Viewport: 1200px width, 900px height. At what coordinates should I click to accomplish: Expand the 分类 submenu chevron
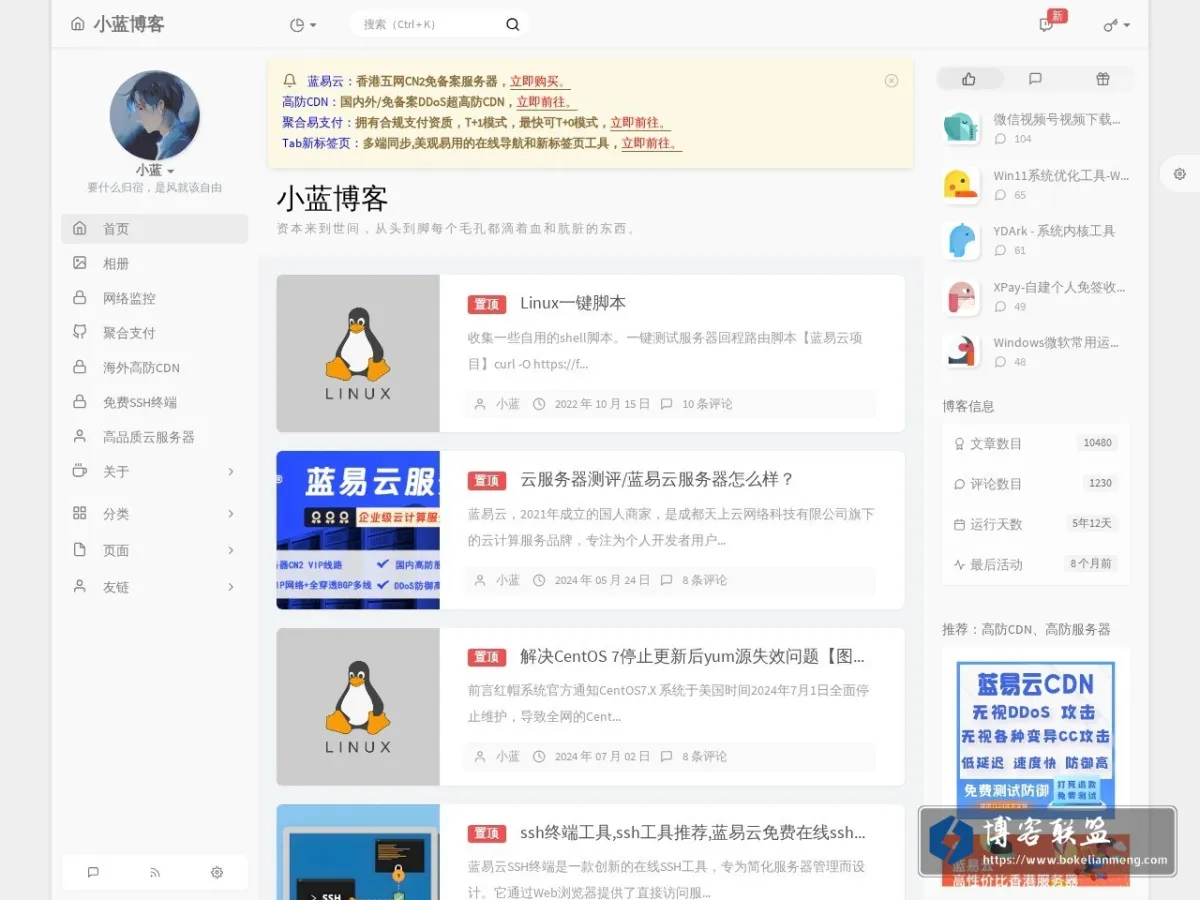[x=231, y=513]
